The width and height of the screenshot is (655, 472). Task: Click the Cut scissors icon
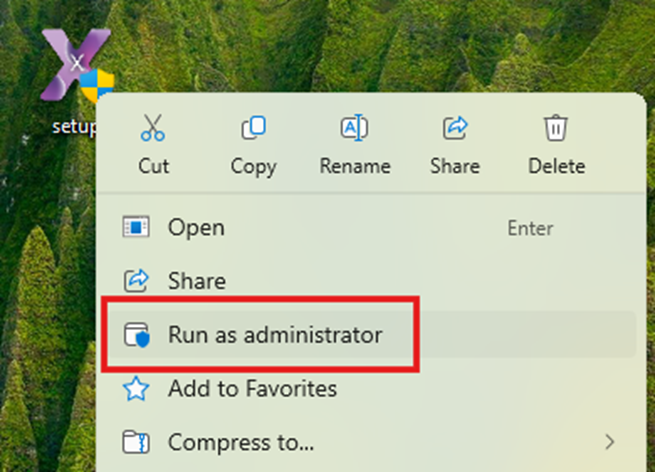pyautogui.click(x=153, y=129)
